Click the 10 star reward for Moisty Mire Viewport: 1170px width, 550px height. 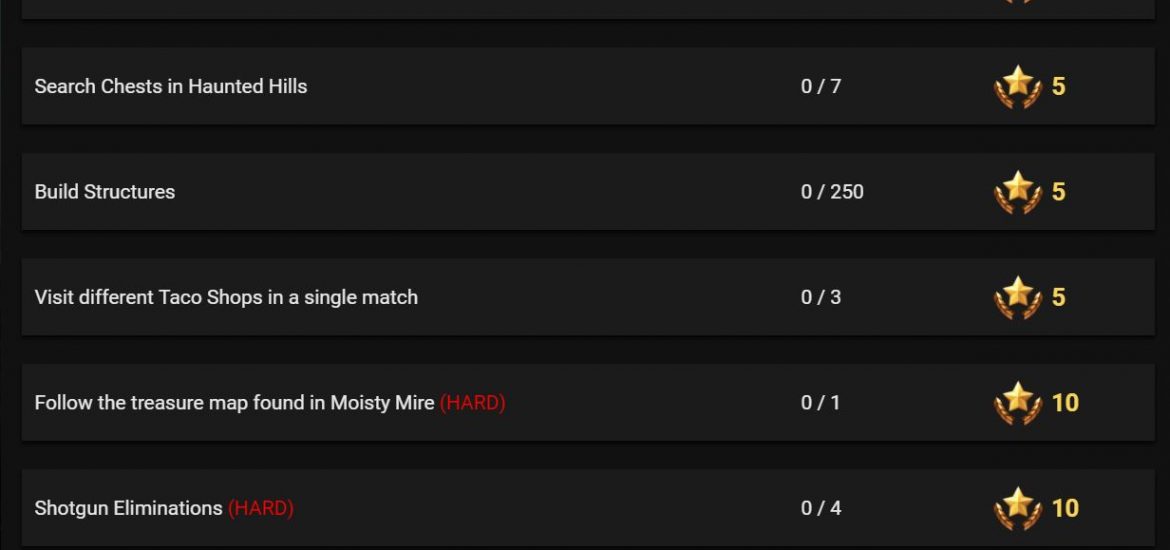tap(1065, 403)
